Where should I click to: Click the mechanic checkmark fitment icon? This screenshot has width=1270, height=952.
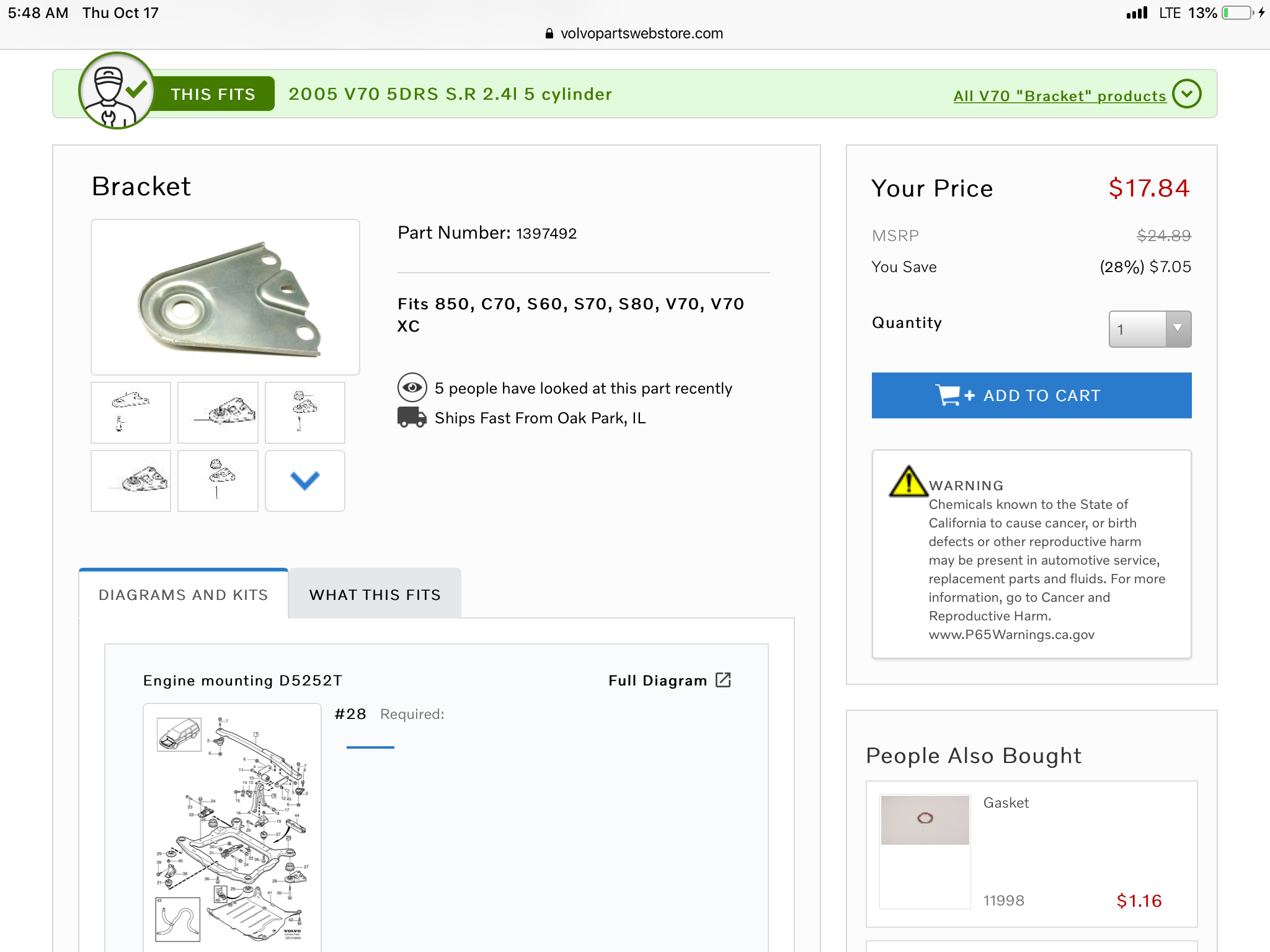[116, 91]
